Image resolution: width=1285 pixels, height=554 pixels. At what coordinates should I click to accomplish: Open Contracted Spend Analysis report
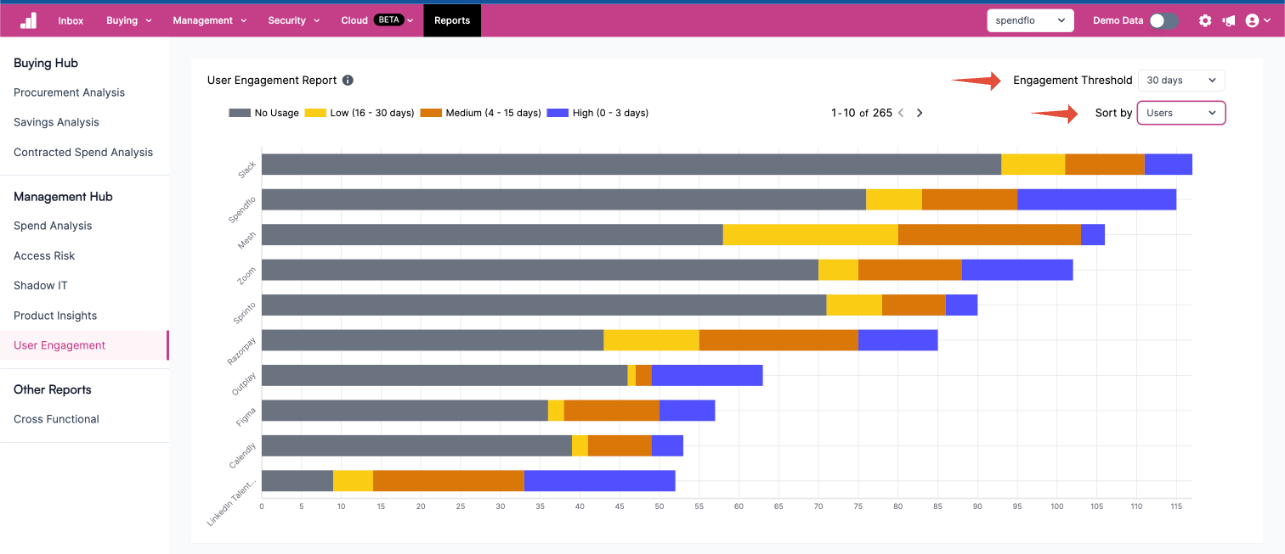[83, 152]
